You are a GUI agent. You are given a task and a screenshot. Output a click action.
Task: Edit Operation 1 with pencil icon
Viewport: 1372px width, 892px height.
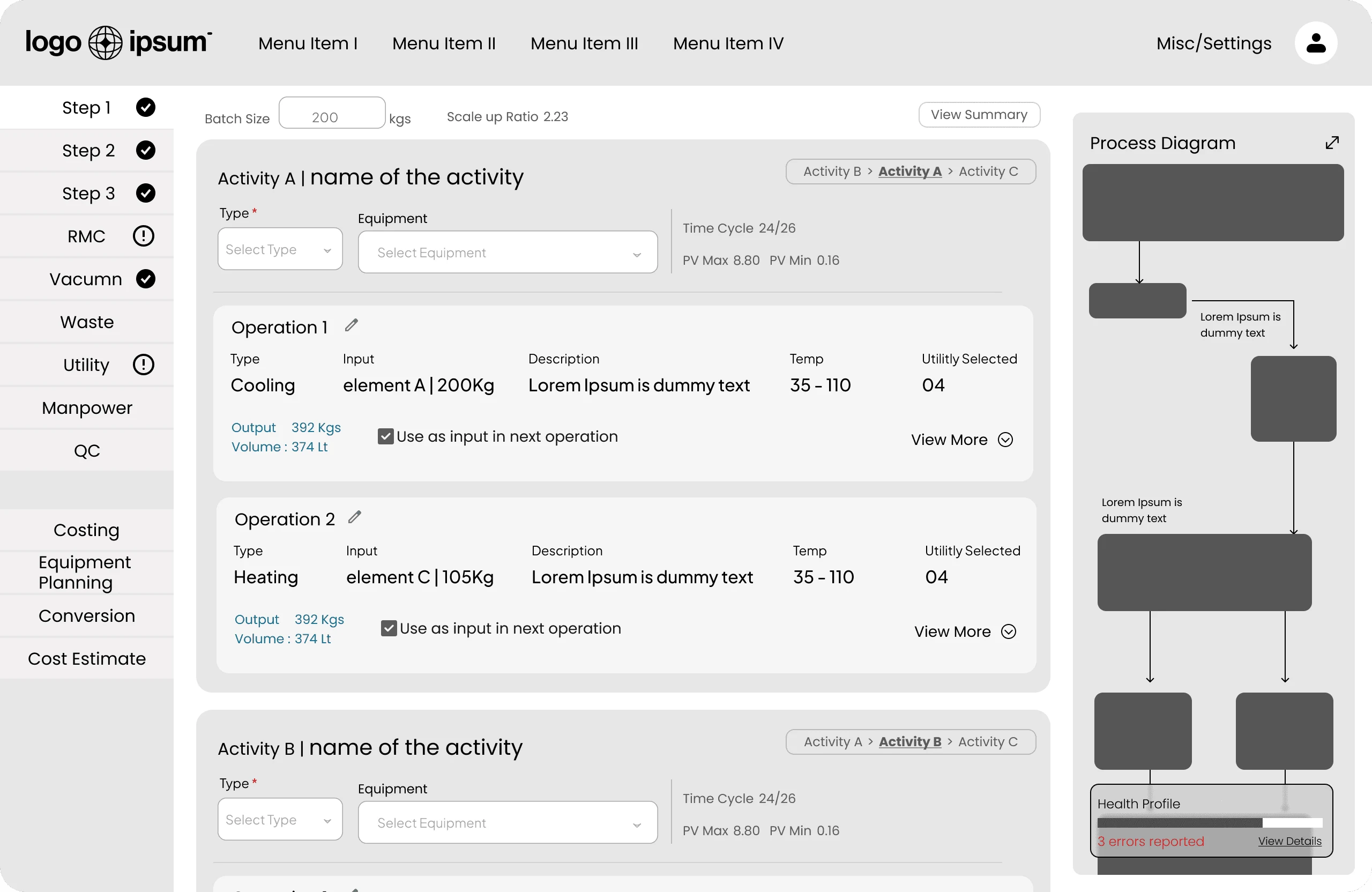[x=351, y=326]
